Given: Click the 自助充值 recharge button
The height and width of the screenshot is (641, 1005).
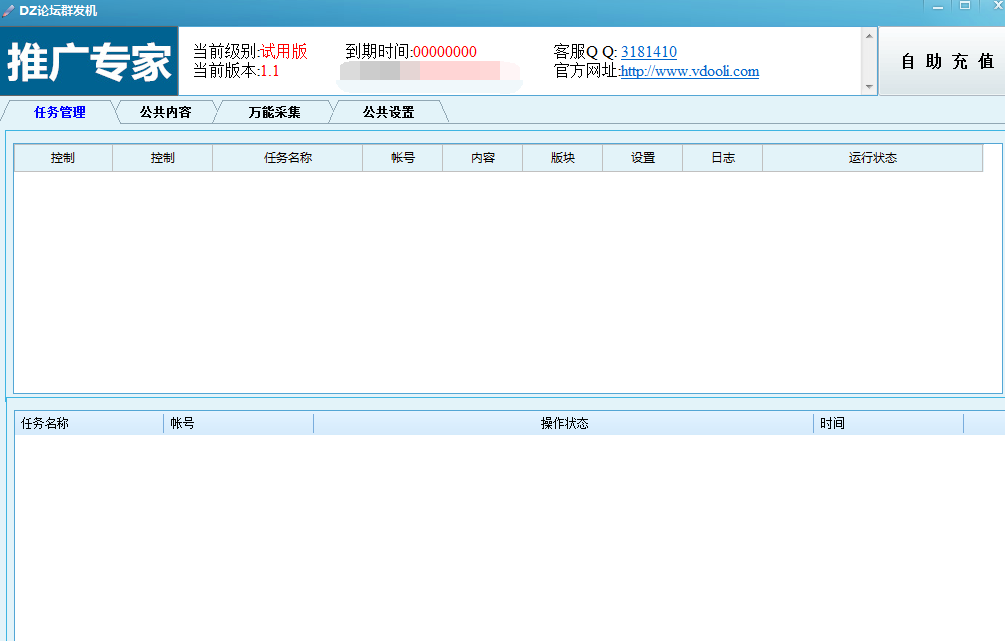Looking at the screenshot, I should [948, 61].
